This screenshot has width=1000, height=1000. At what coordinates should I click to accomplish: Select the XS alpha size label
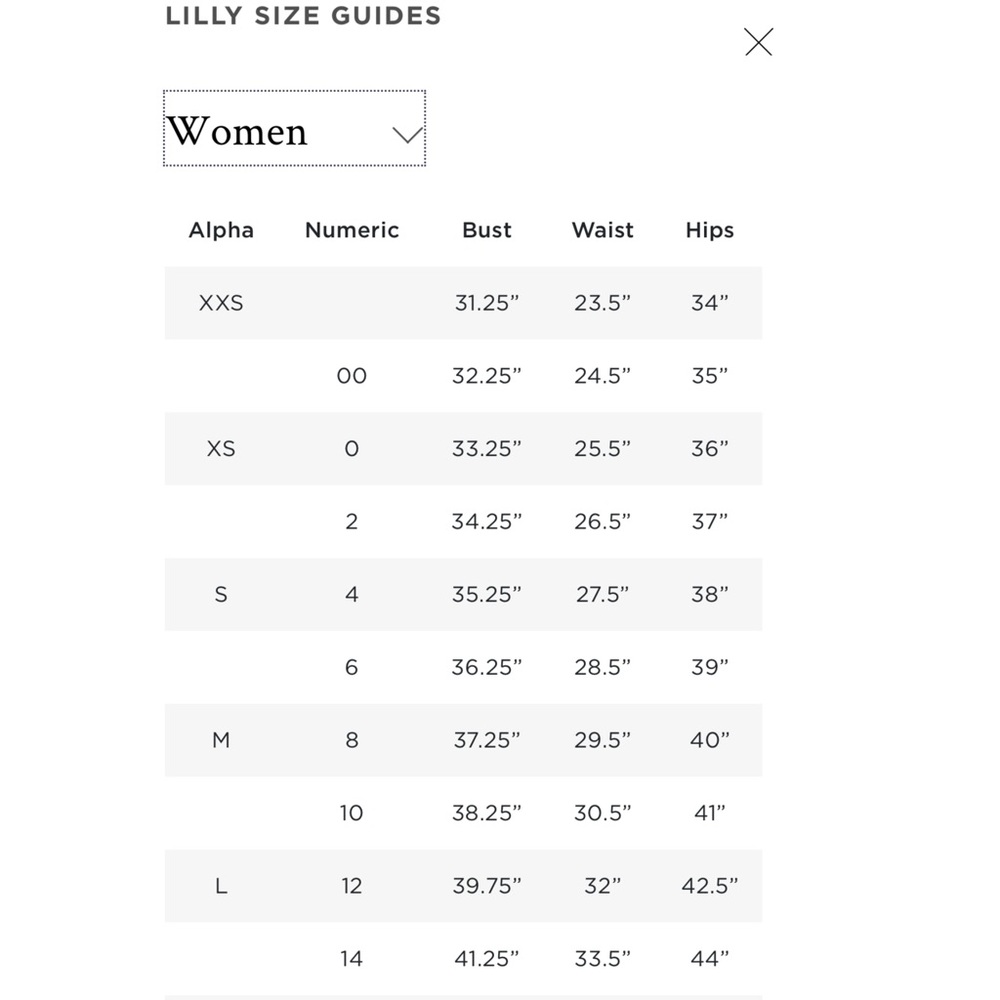pos(221,449)
